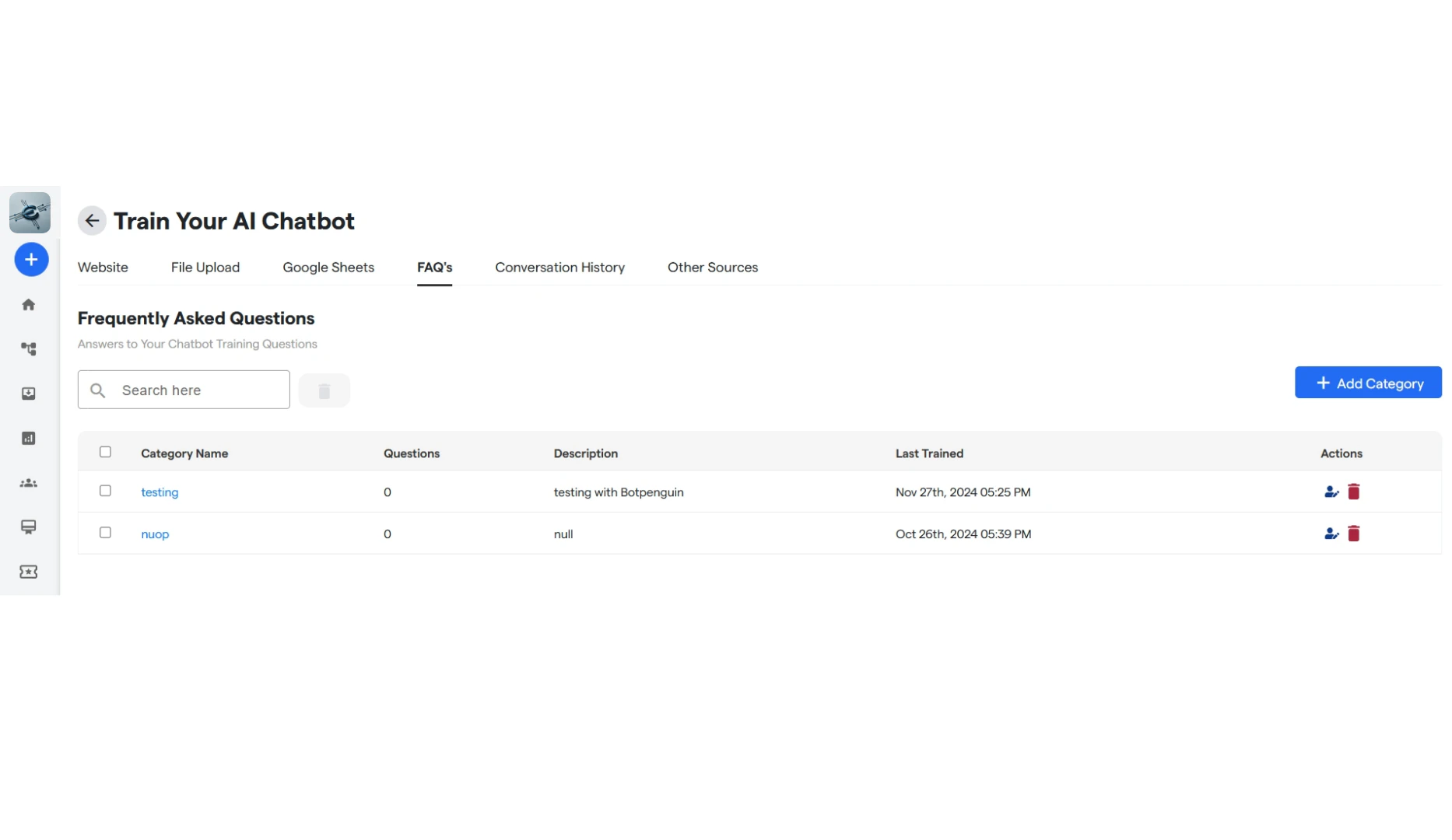Open the desktop monitor icon in sidebar
This screenshot has height=840, width=1452.
29,527
